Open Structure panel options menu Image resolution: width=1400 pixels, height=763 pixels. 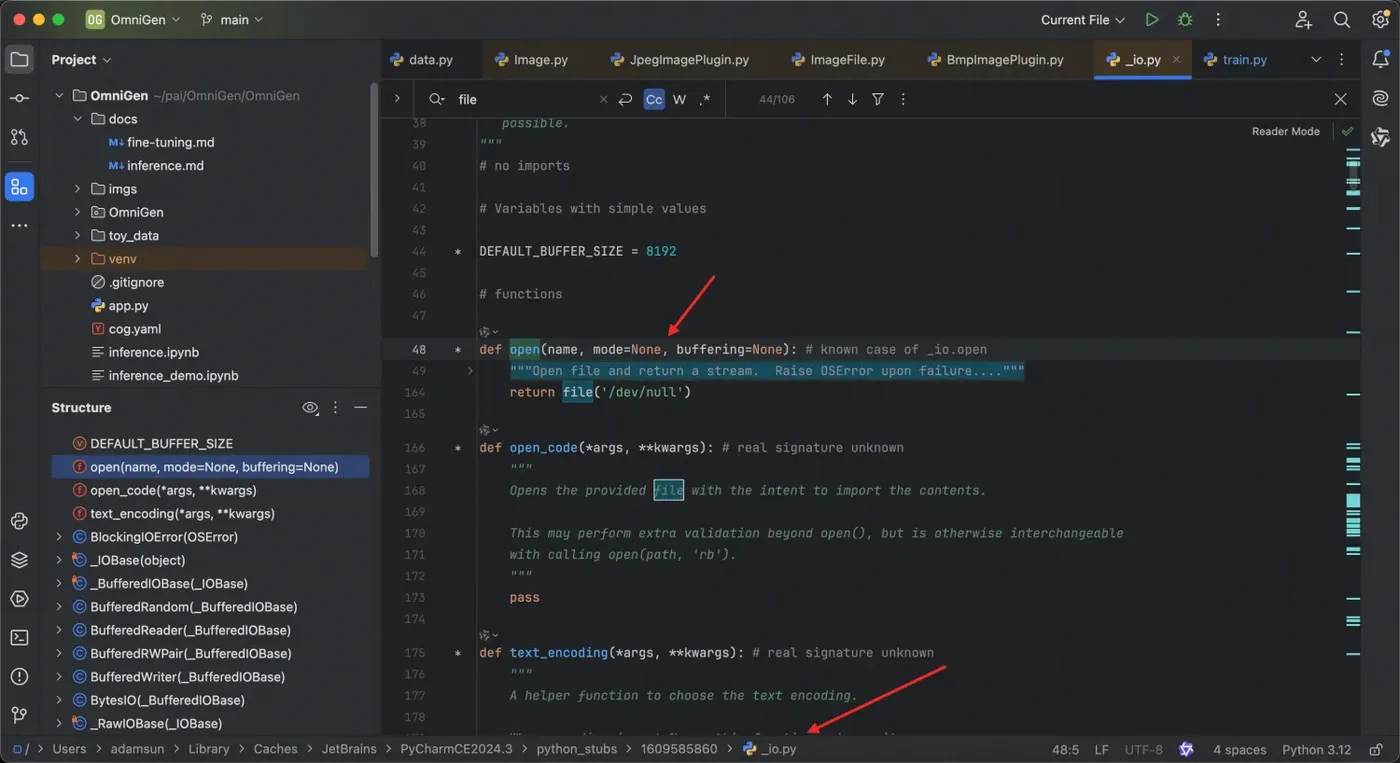coord(335,408)
